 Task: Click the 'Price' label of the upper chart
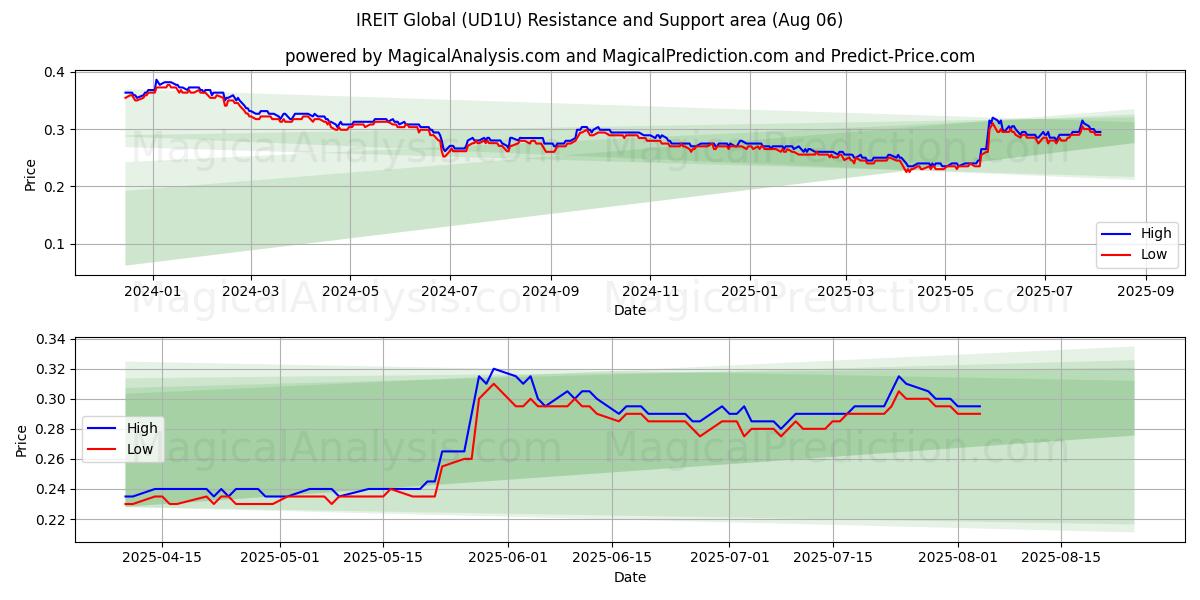(x=30, y=174)
